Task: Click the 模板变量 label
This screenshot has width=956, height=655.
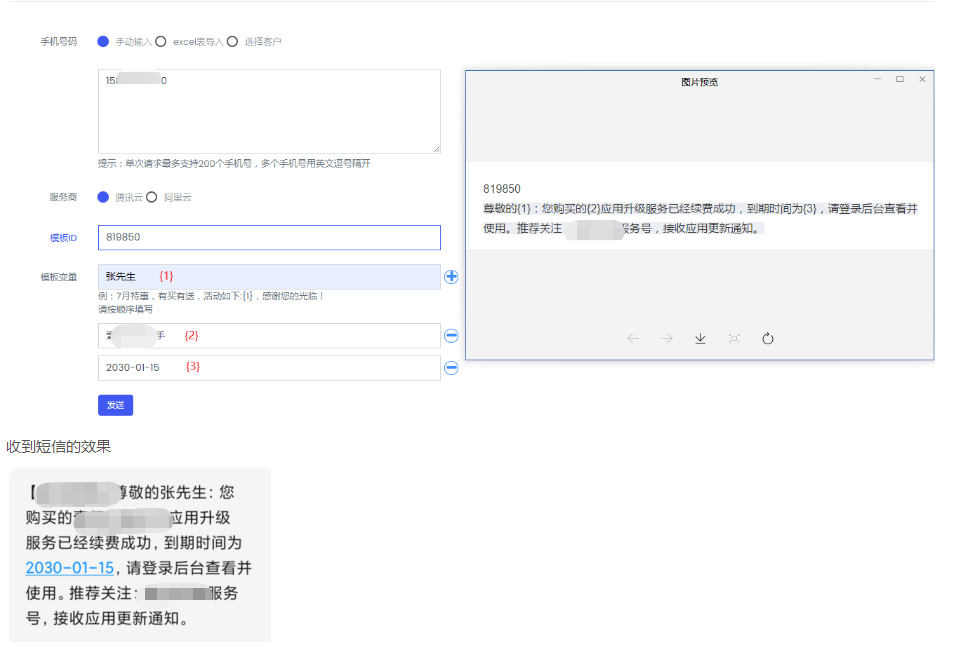Action: click(59, 277)
